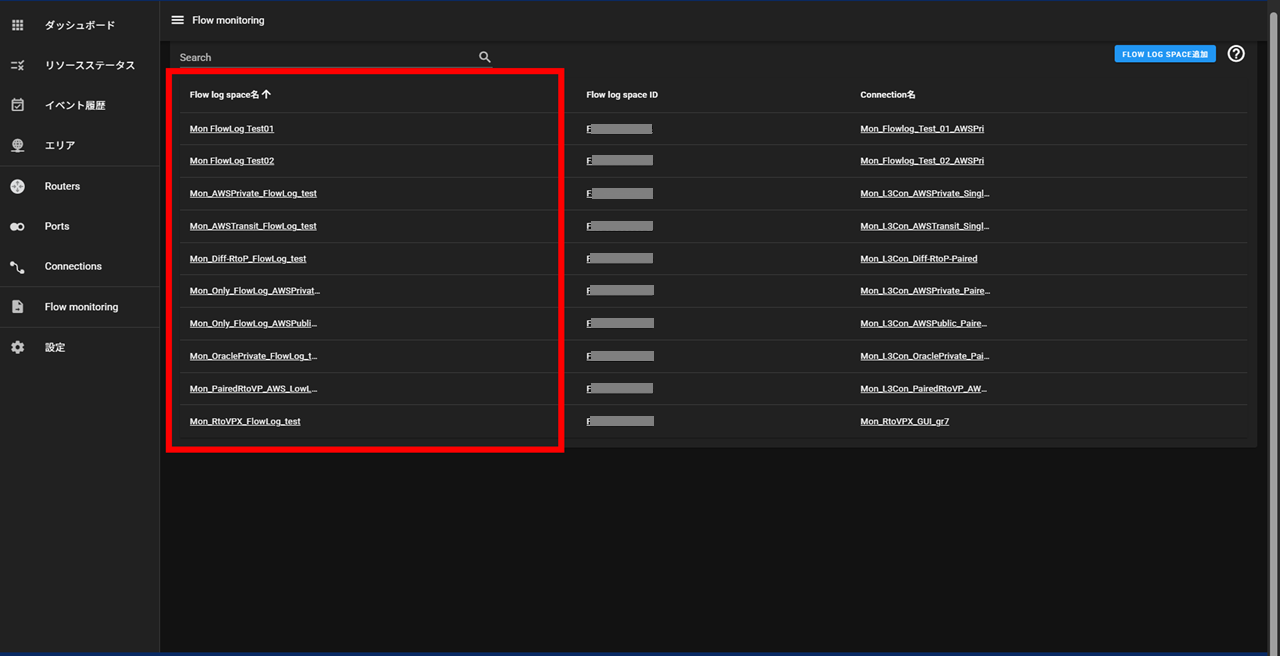Open the Mon_Only_FlowLog_AWSPrivat… link
1280x656 pixels.
pos(255,291)
